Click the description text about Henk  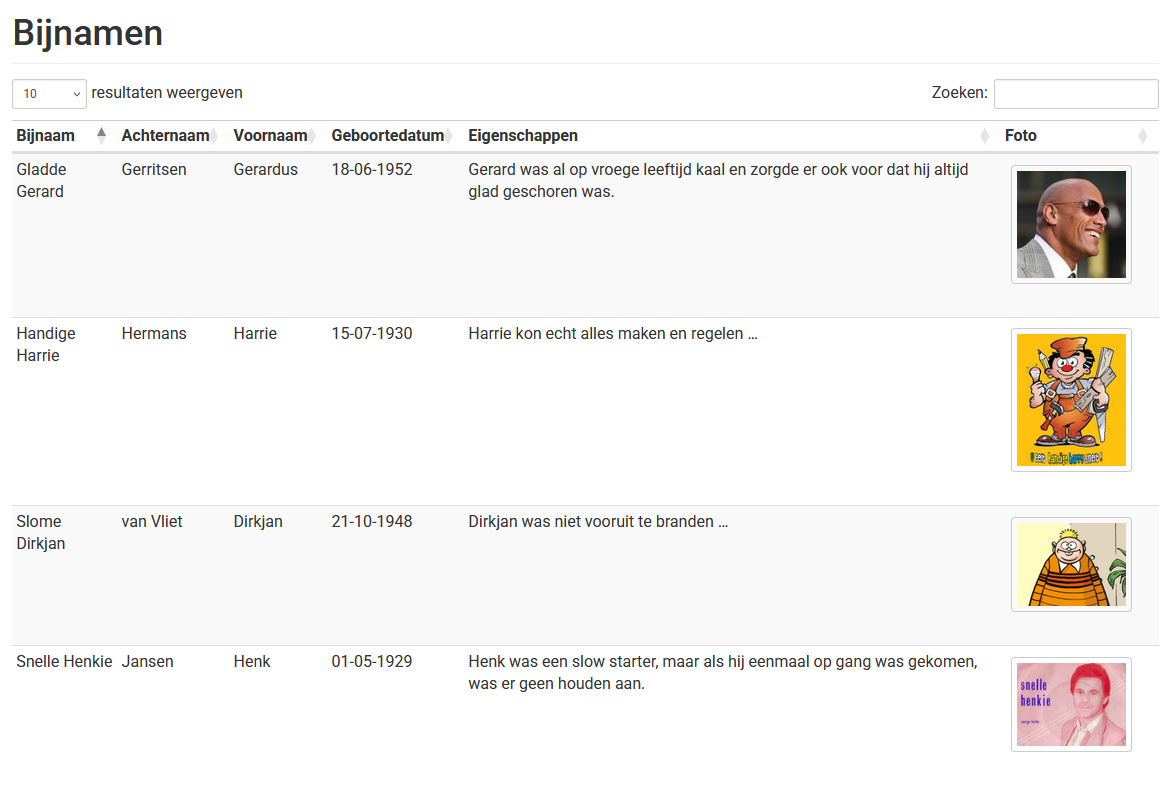point(722,673)
